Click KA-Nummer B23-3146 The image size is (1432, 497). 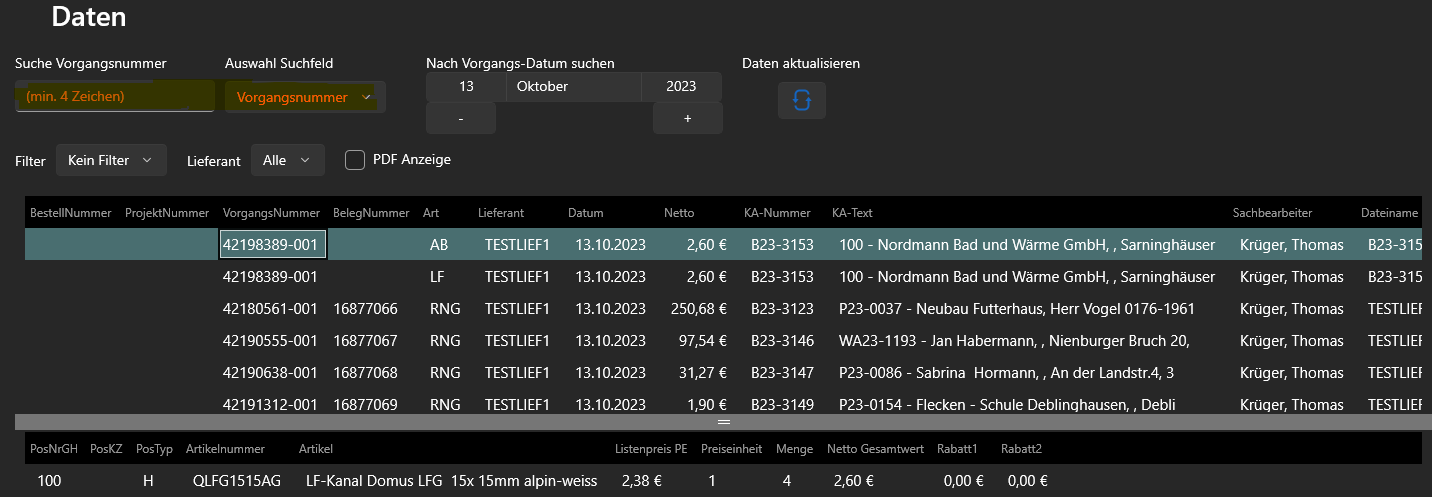[782, 341]
